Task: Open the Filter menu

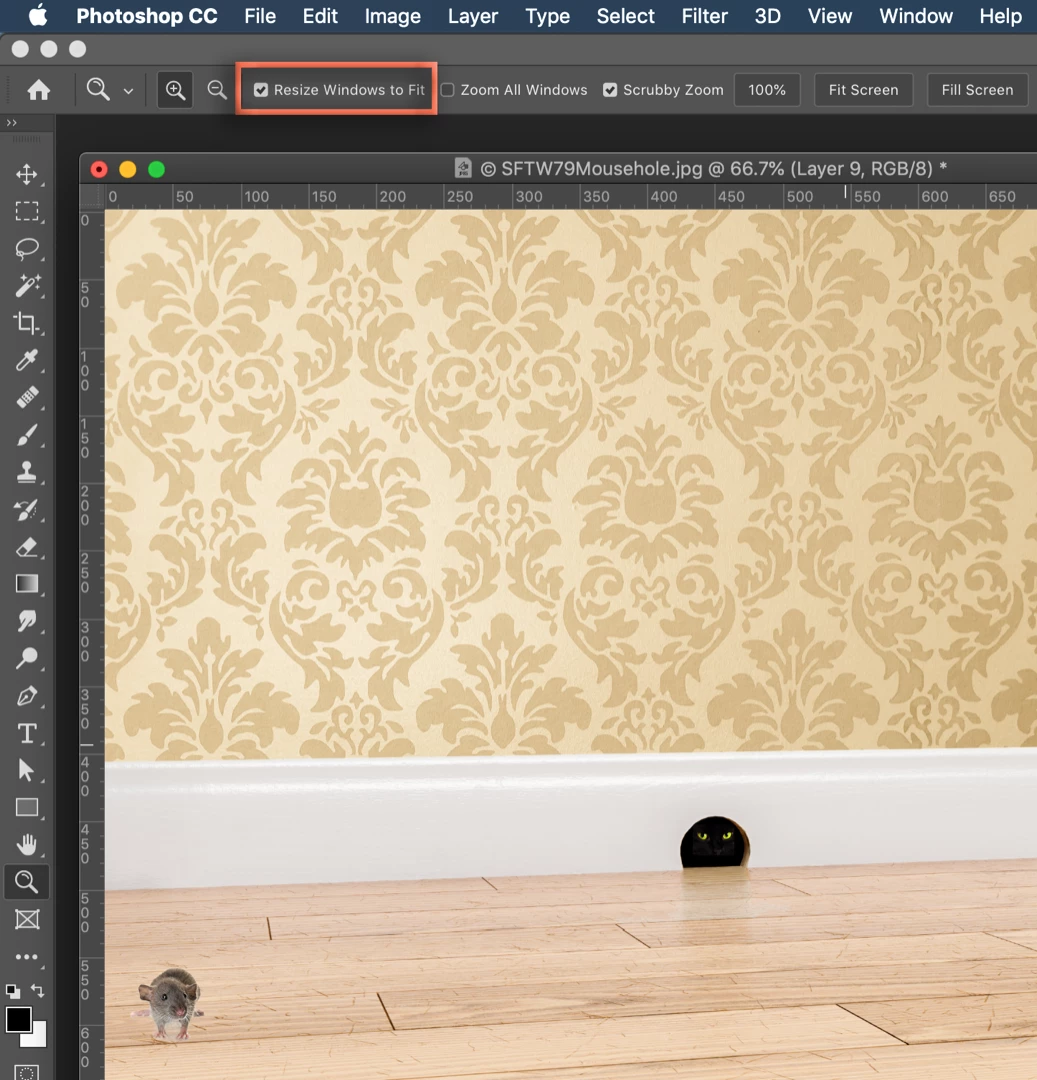Action: click(x=704, y=16)
